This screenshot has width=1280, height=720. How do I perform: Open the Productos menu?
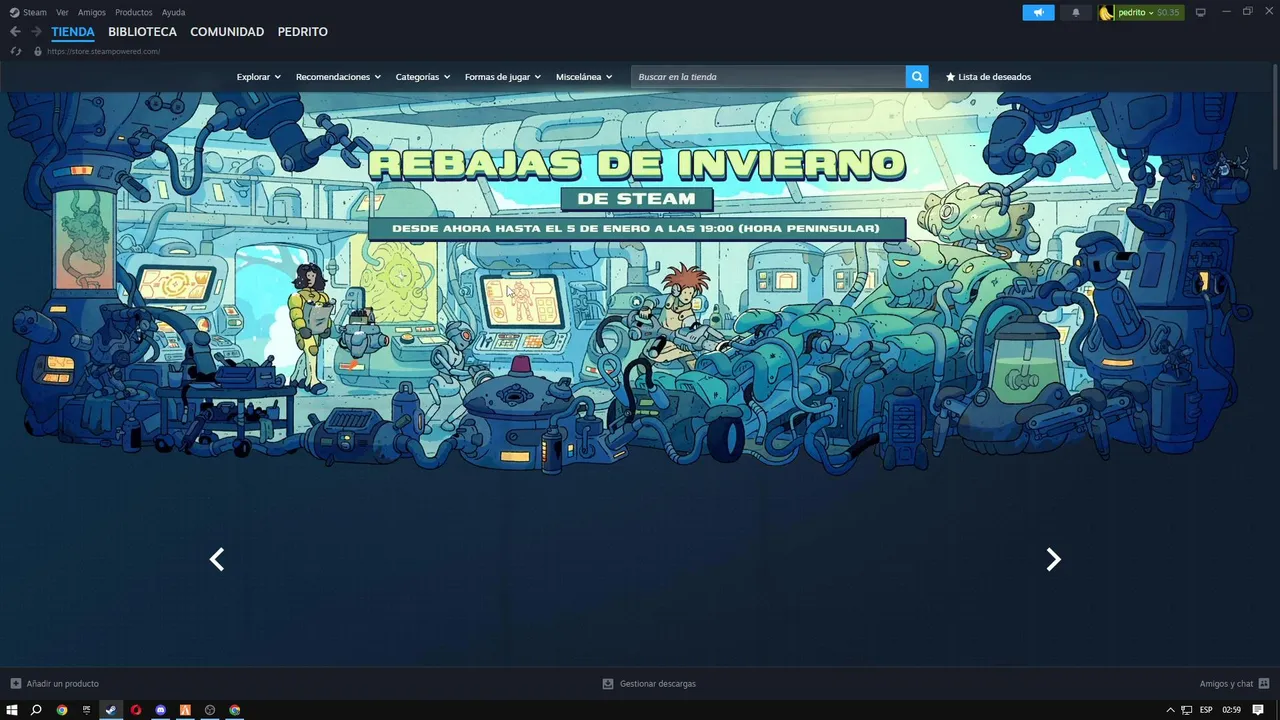(x=134, y=12)
